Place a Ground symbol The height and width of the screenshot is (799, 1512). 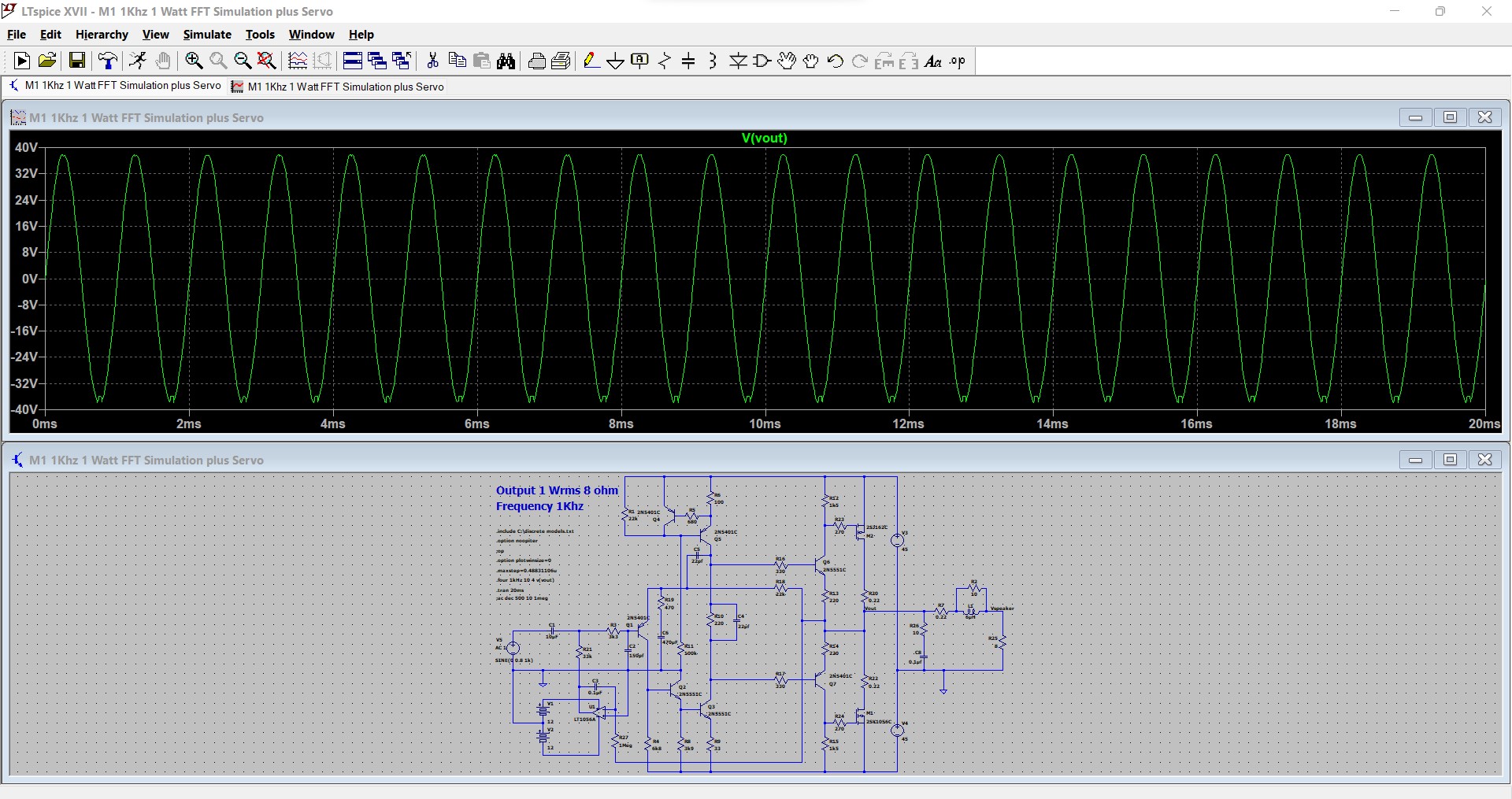616,61
